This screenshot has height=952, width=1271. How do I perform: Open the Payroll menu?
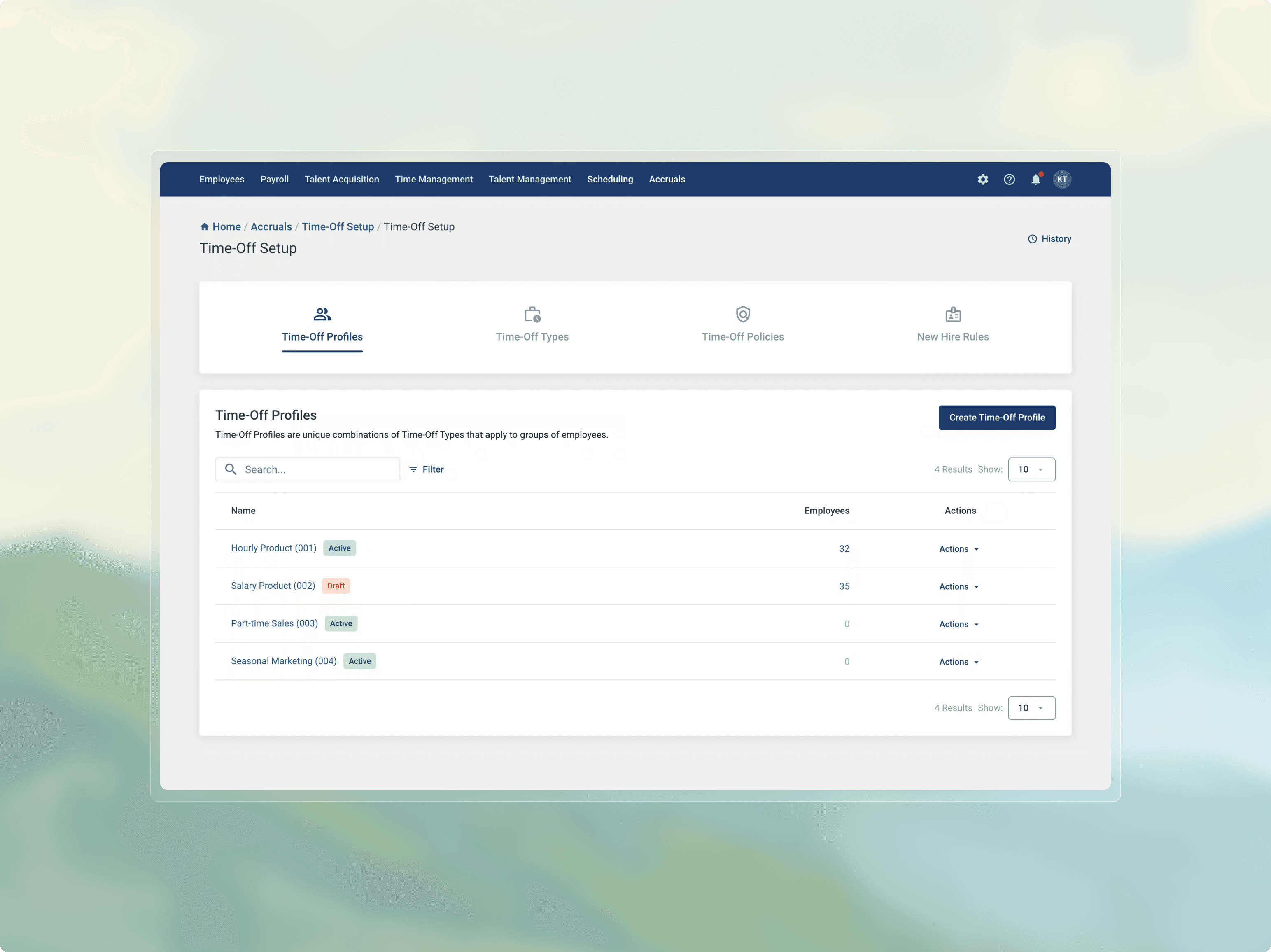coord(274,179)
